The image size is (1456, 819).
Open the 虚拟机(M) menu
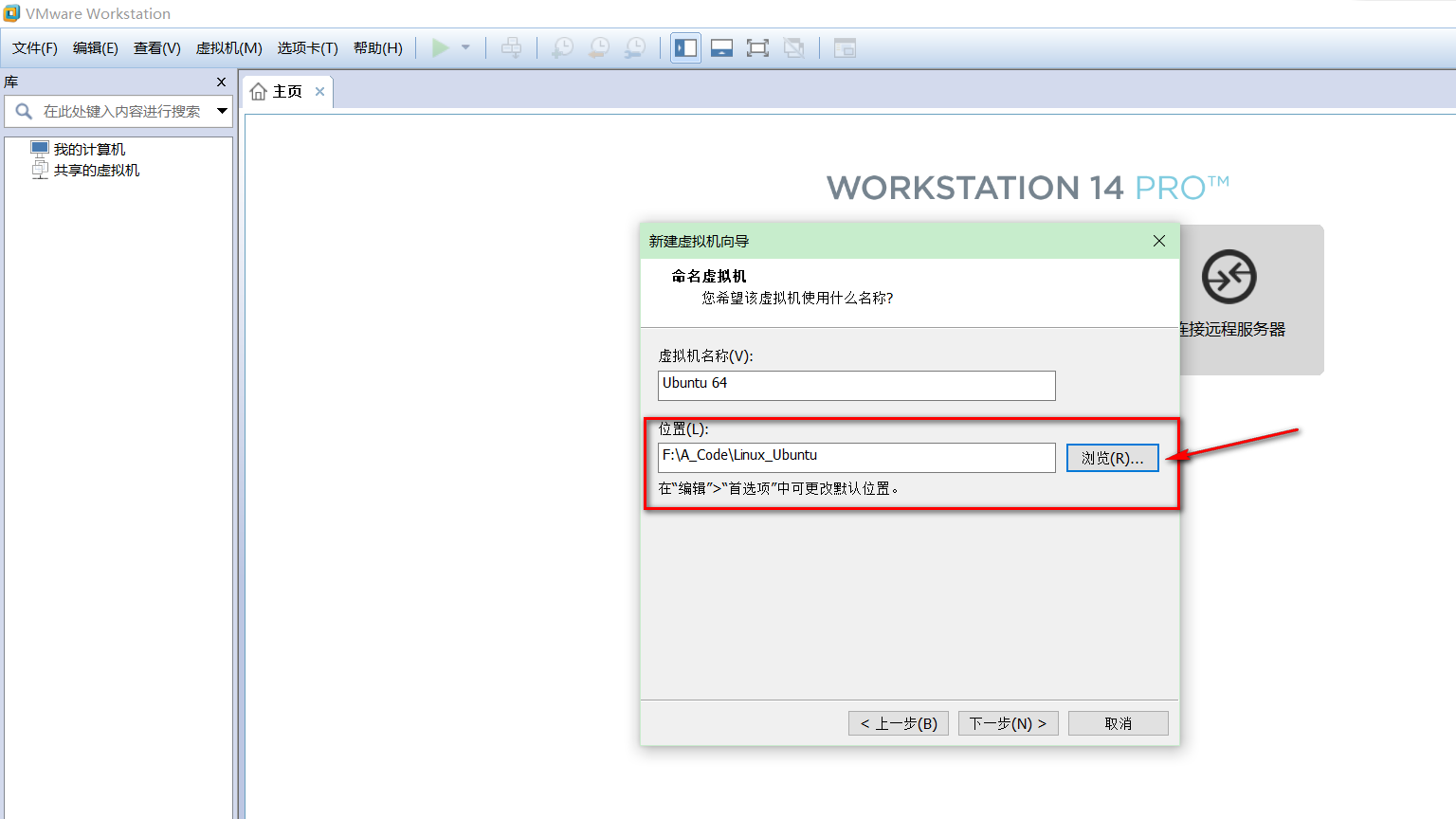pos(227,47)
